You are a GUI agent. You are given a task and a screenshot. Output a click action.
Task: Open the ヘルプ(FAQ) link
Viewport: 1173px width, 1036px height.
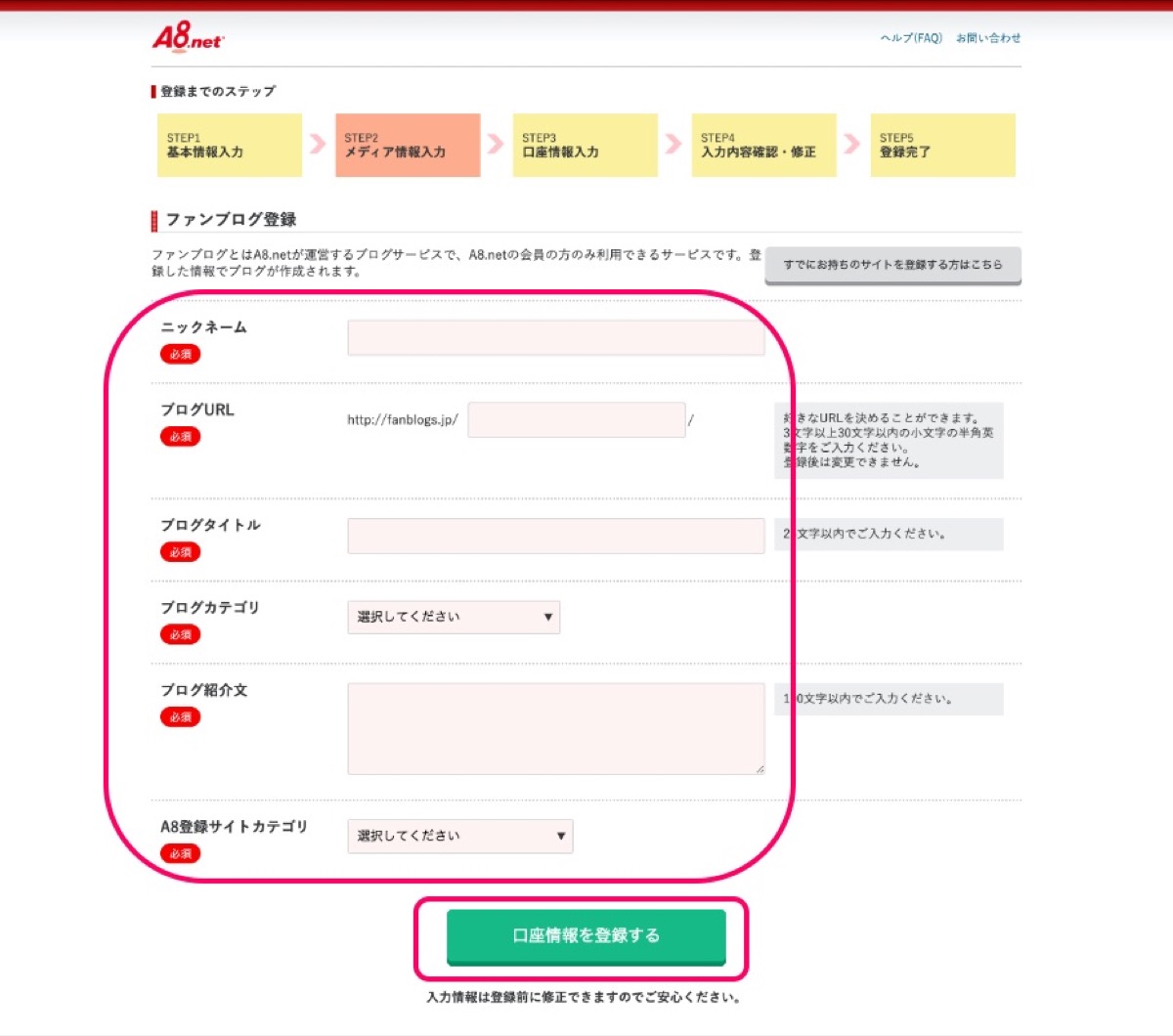point(911,38)
